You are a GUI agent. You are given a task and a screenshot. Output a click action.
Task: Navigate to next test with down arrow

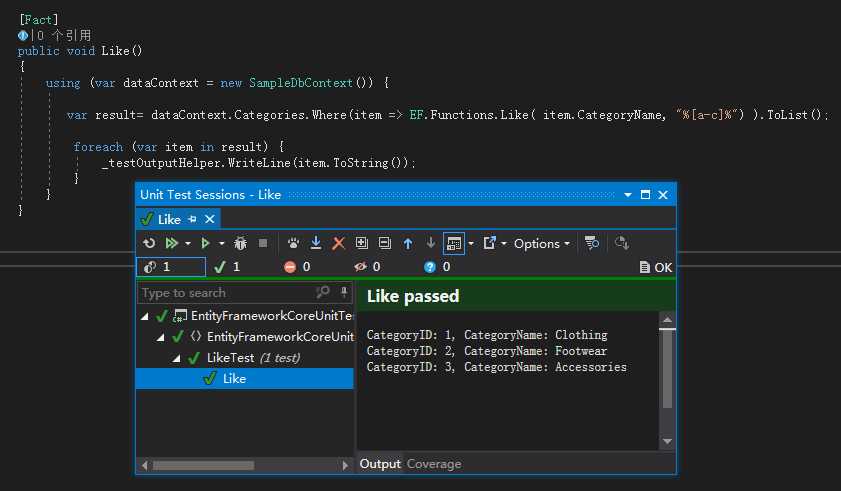tap(431, 243)
